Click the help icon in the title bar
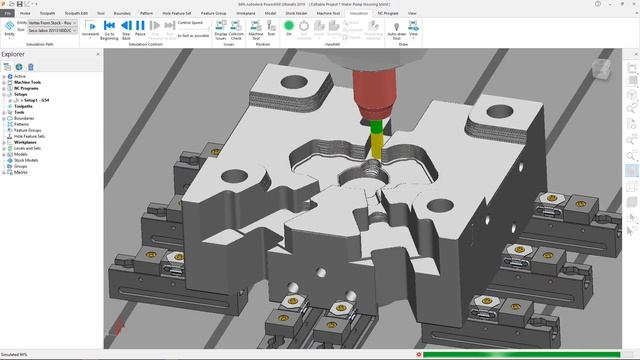This screenshot has height=360, width=640. 598,4
